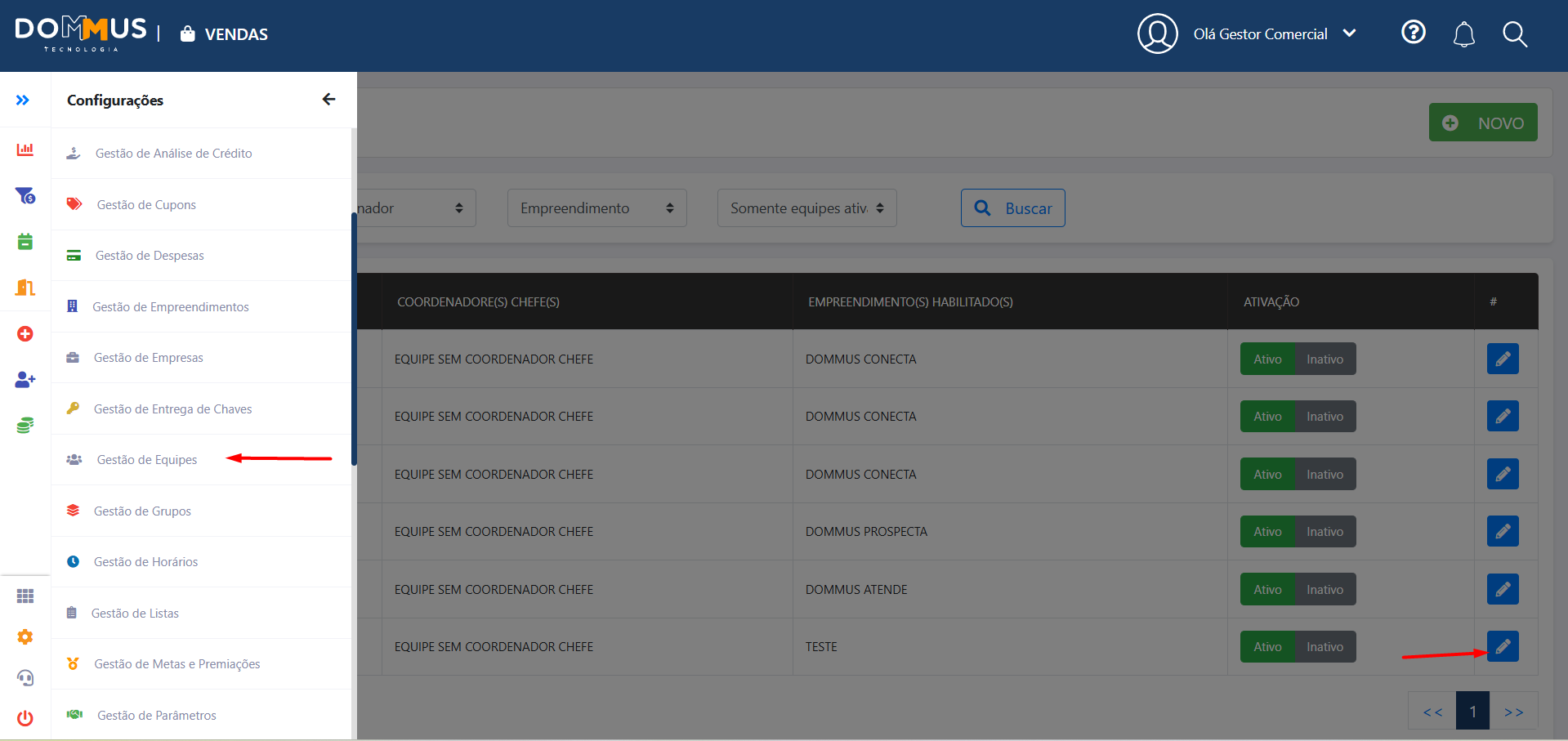Close Configurações panel with back arrow
The width and height of the screenshot is (1568, 741).
click(x=328, y=100)
